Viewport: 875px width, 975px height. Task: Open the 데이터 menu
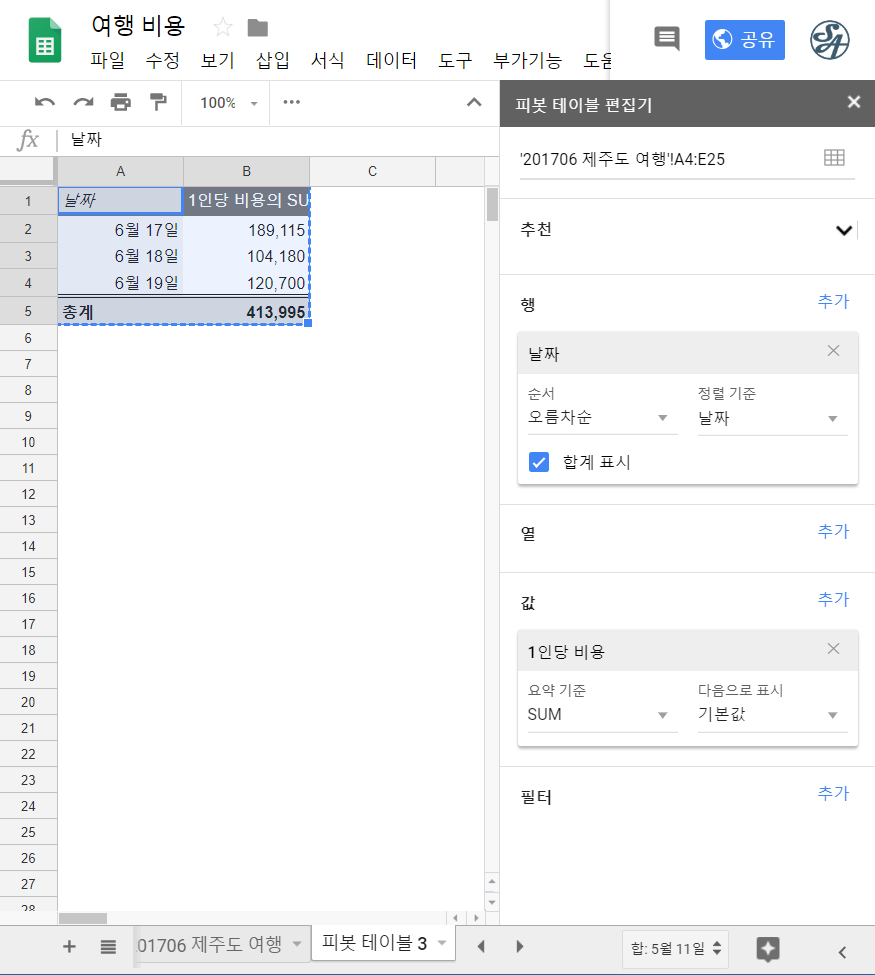(x=391, y=60)
